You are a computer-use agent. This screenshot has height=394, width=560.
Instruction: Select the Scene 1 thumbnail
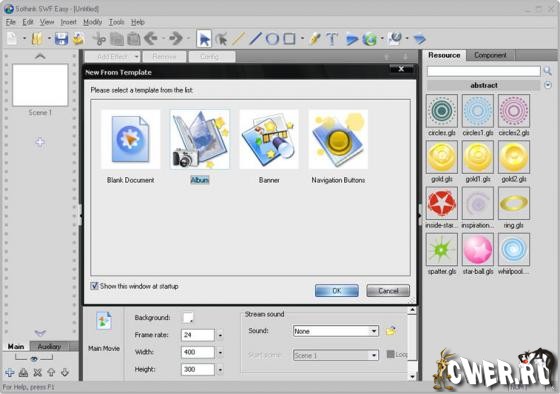[40, 85]
